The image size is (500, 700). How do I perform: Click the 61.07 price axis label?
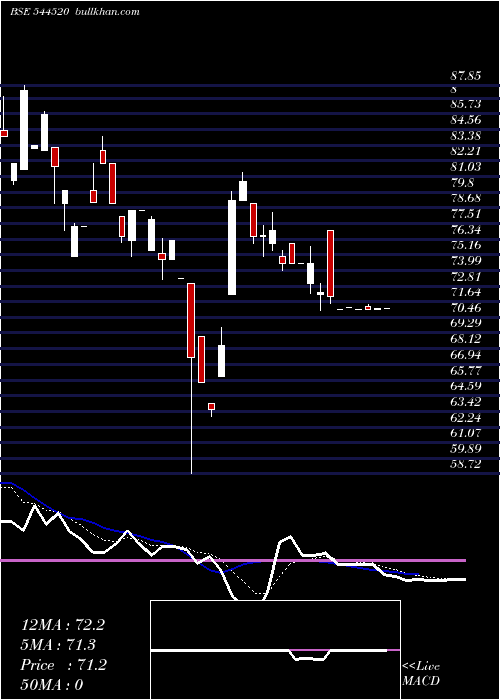466,433
